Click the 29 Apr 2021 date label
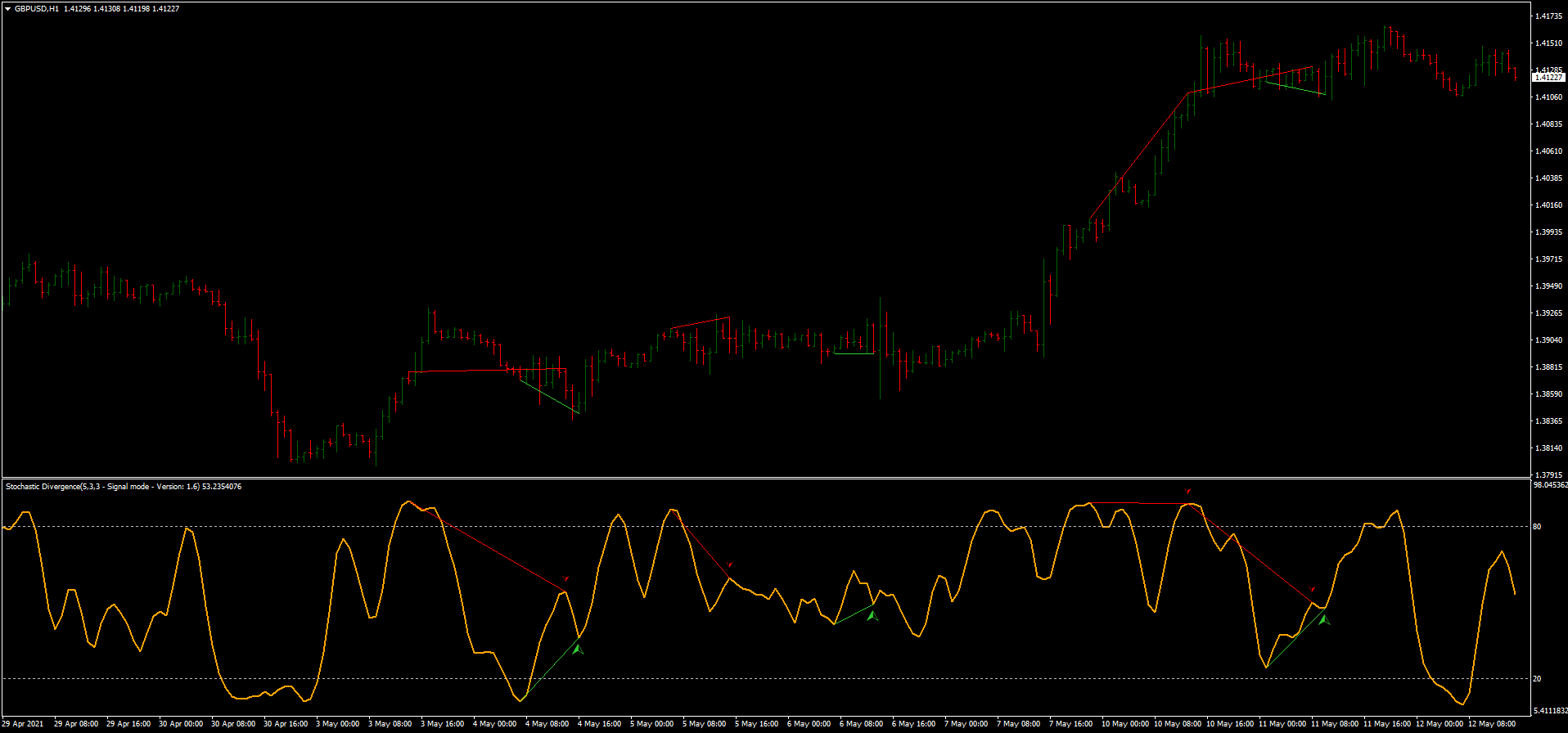This screenshot has width=1568, height=733. point(24,724)
